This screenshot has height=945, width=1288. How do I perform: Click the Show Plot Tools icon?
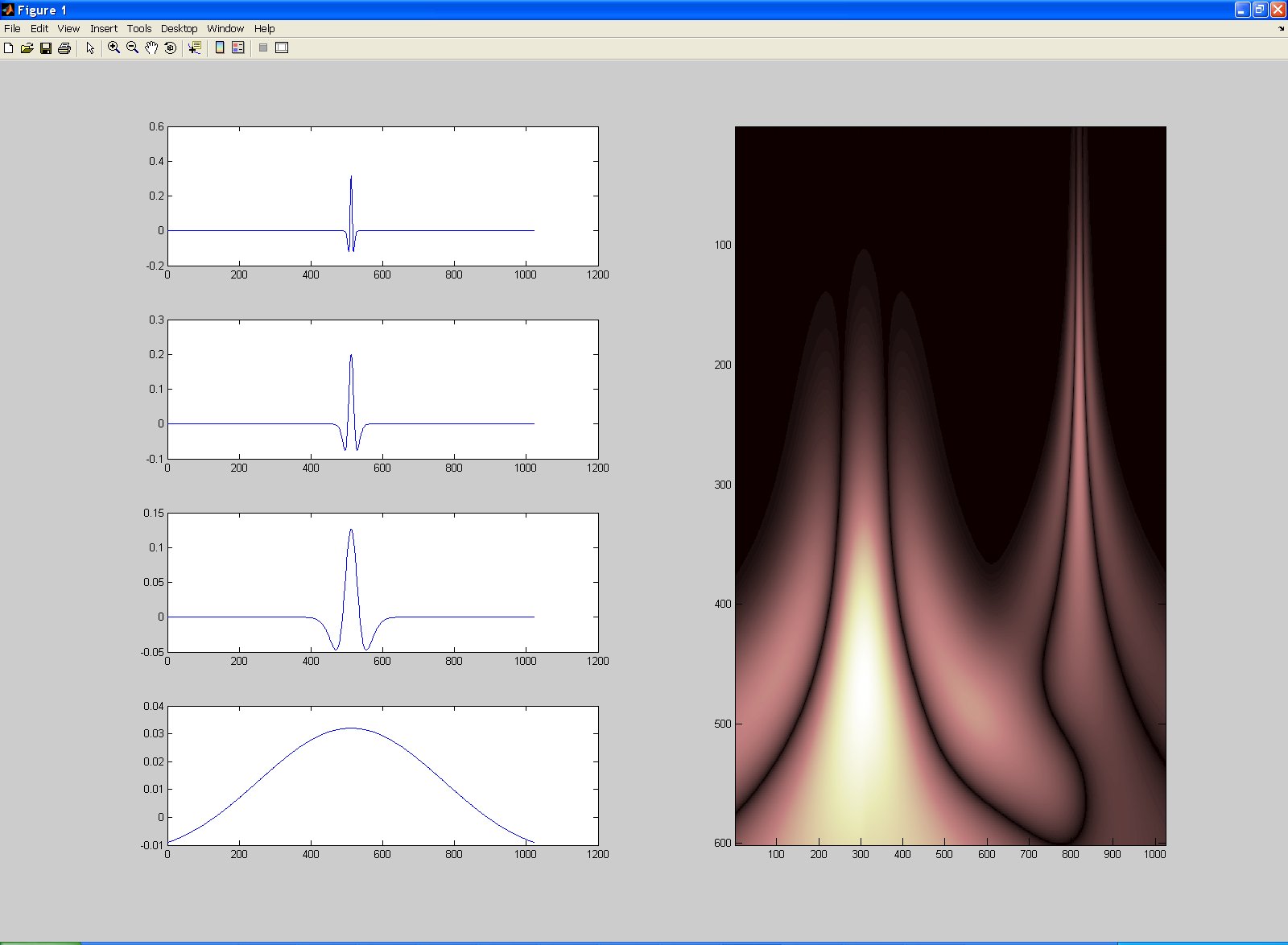tap(282, 48)
